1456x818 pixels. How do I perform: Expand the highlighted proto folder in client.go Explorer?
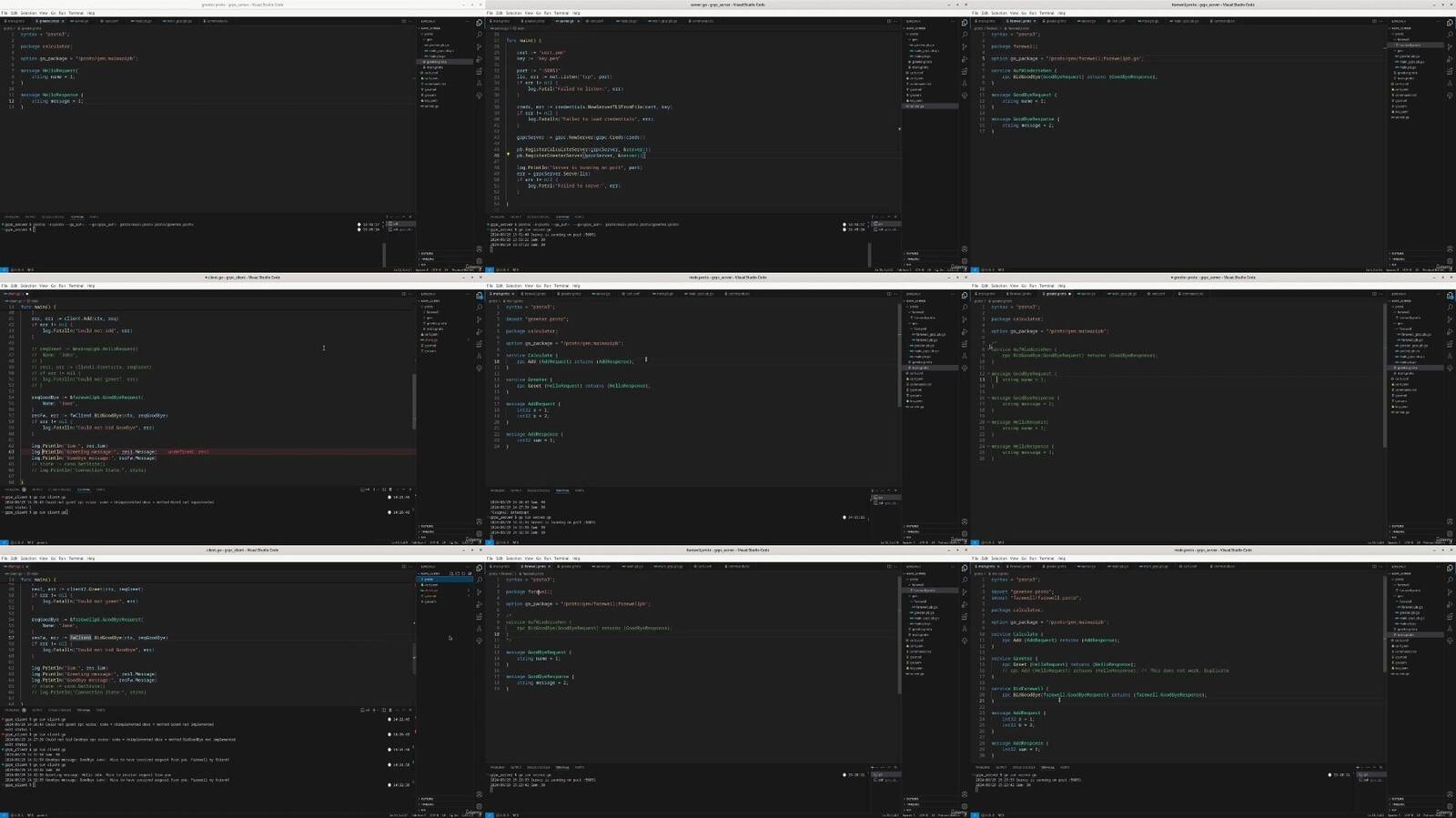point(429,579)
